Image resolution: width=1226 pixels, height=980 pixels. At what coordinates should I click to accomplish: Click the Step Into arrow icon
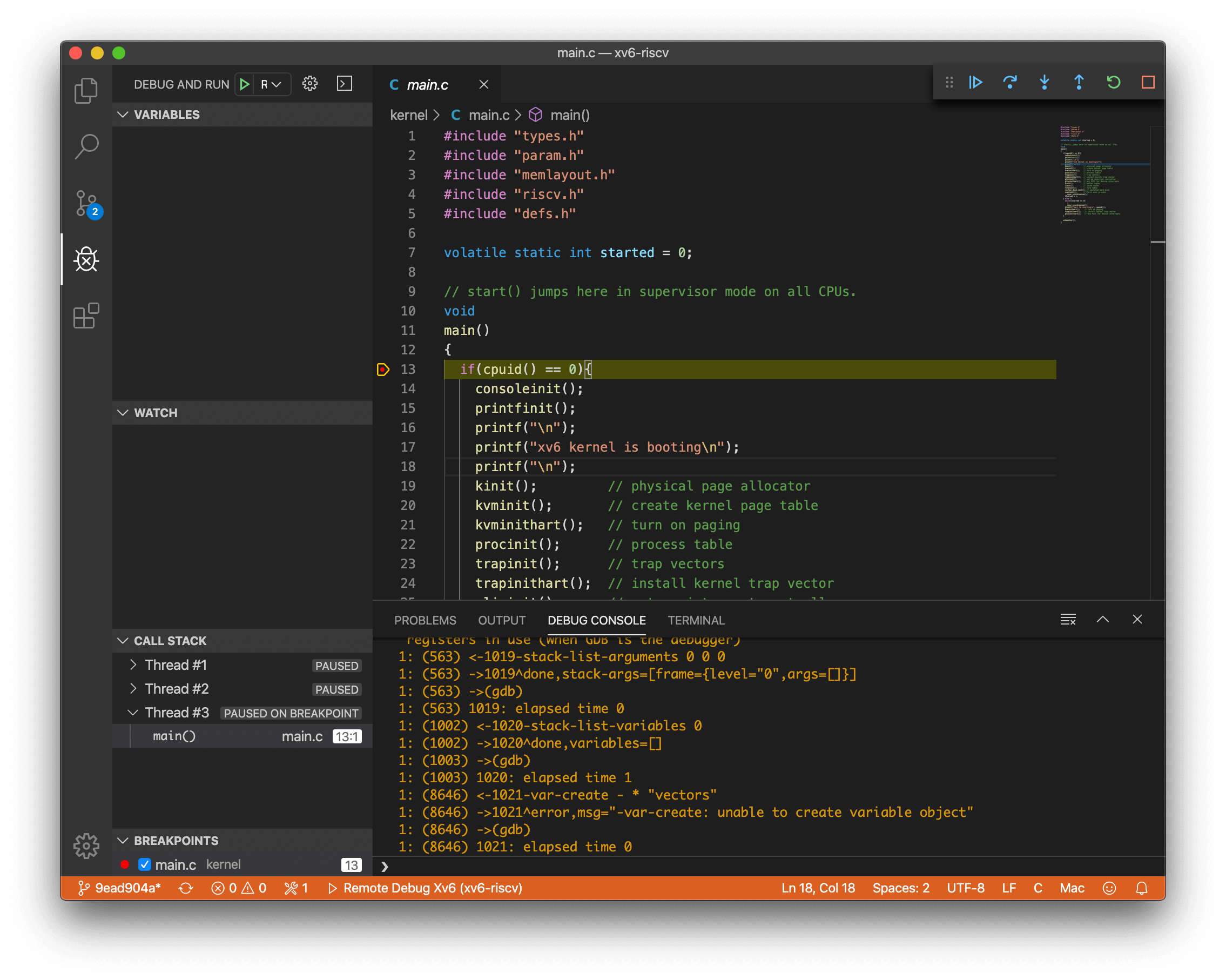[x=1044, y=83]
